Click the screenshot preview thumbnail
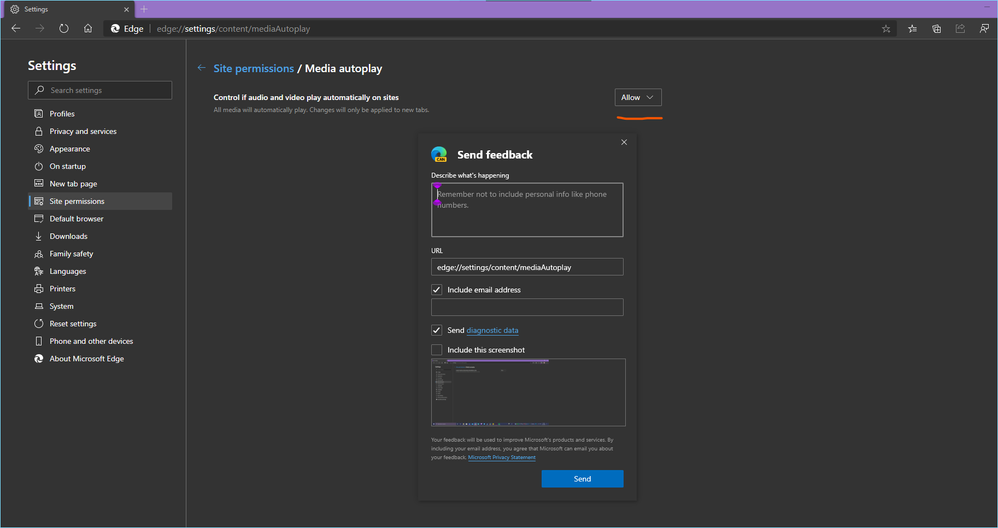998x528 pixels. click(x=528, y=393)
